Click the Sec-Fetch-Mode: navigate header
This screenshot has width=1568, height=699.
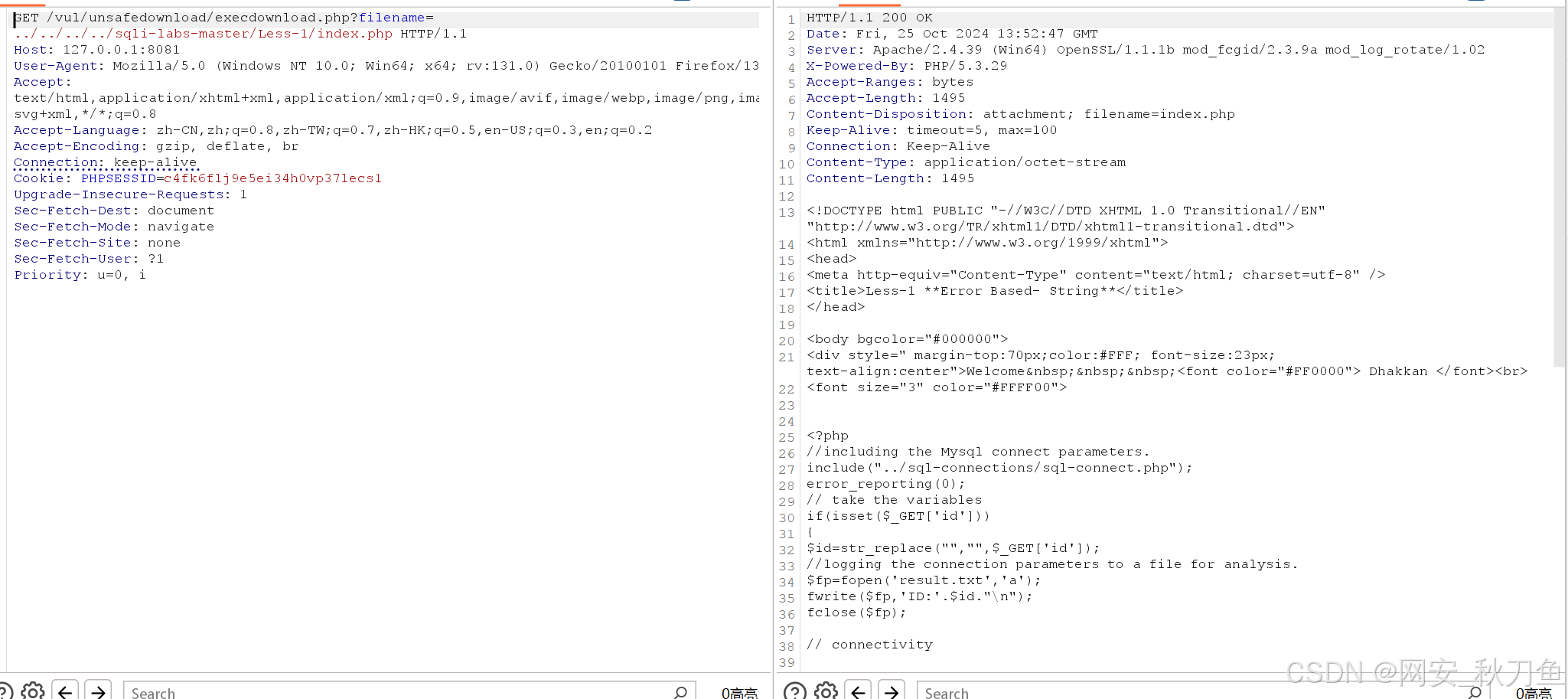point(114,227)
